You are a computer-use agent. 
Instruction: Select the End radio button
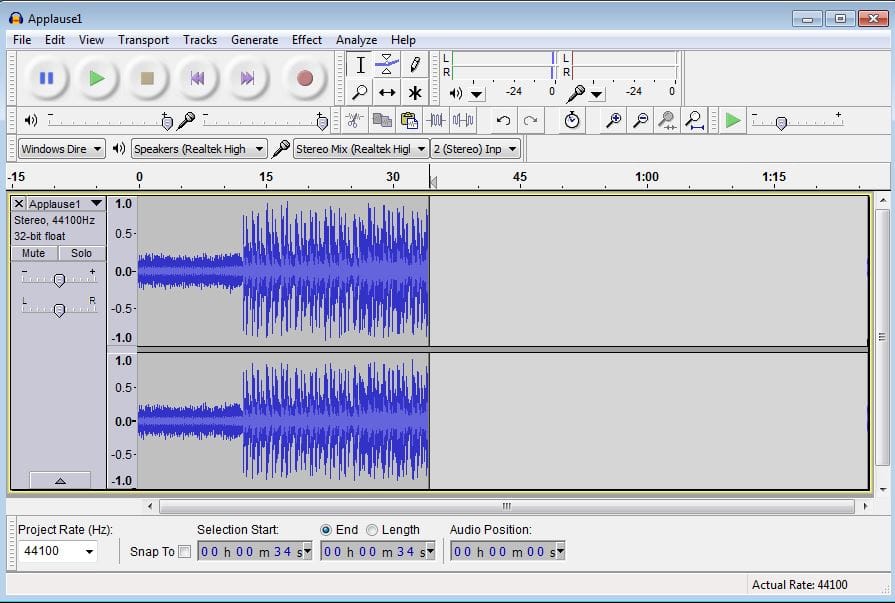[326, 530]
